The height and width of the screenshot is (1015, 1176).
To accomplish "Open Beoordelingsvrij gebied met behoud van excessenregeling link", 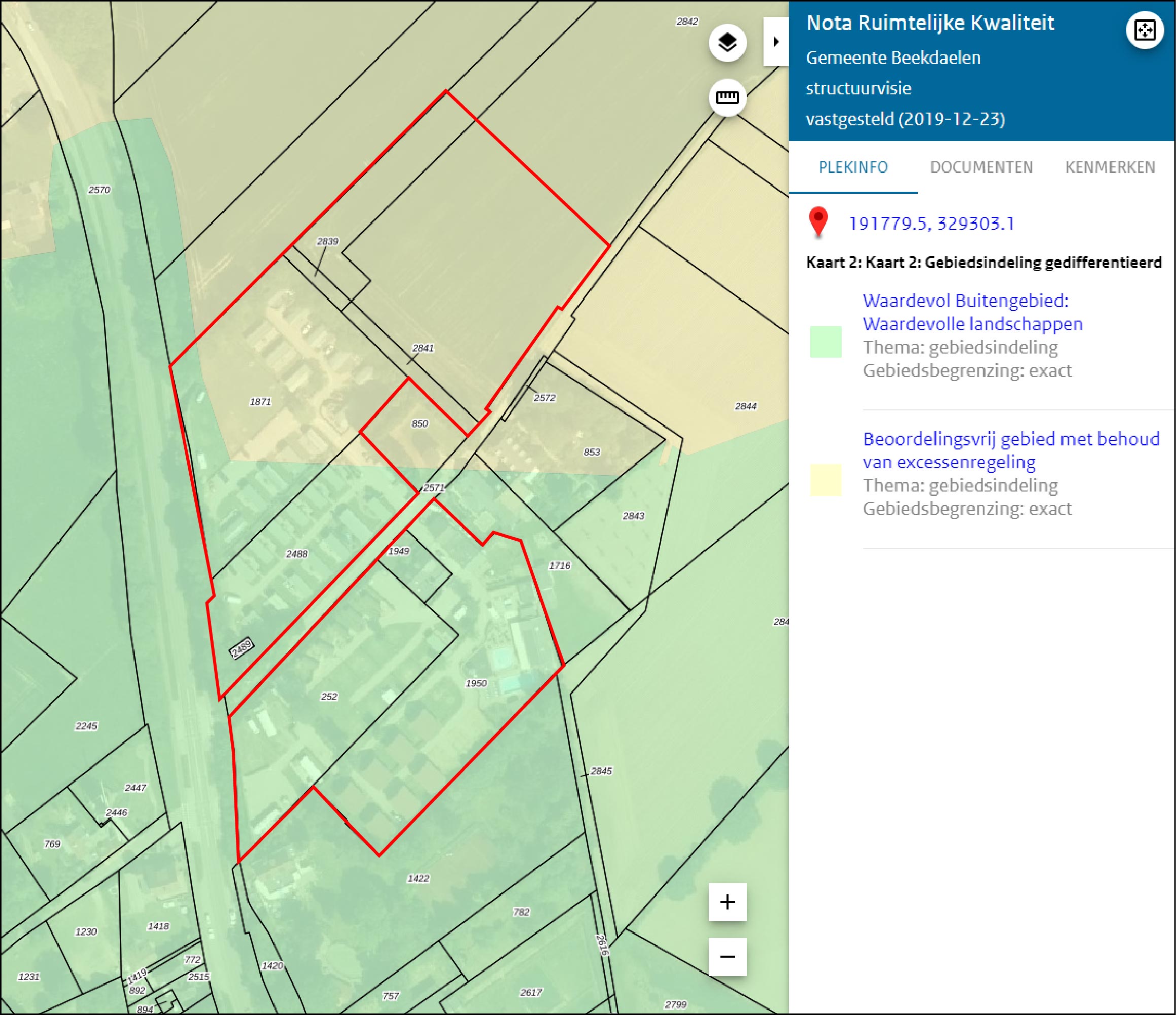I will tap(1011, 450).
